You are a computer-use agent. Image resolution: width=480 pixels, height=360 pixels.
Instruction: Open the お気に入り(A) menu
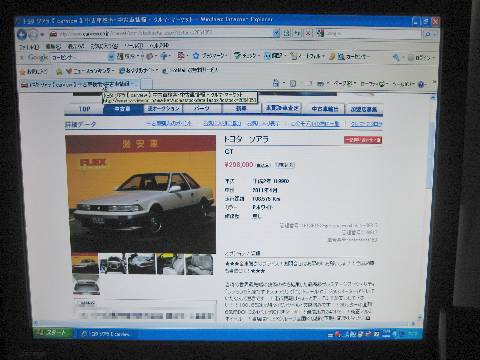point(104,46)
